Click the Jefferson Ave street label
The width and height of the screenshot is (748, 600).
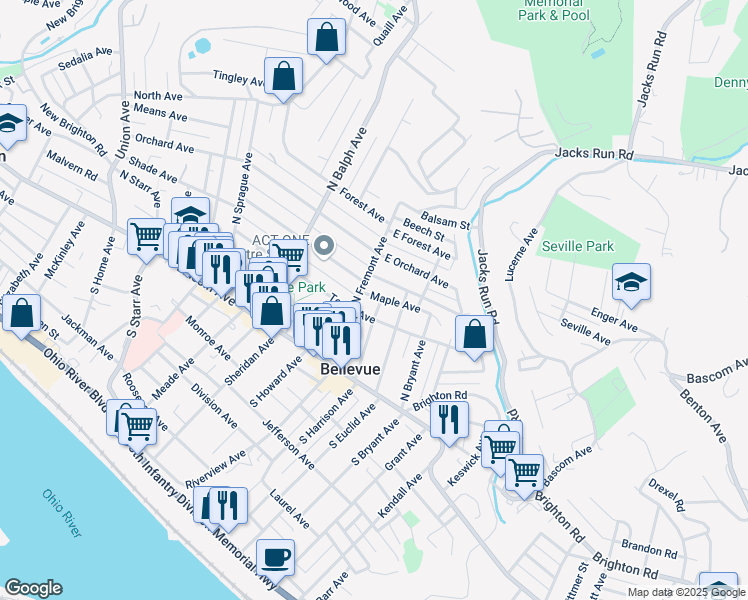[x=289, y=445]
